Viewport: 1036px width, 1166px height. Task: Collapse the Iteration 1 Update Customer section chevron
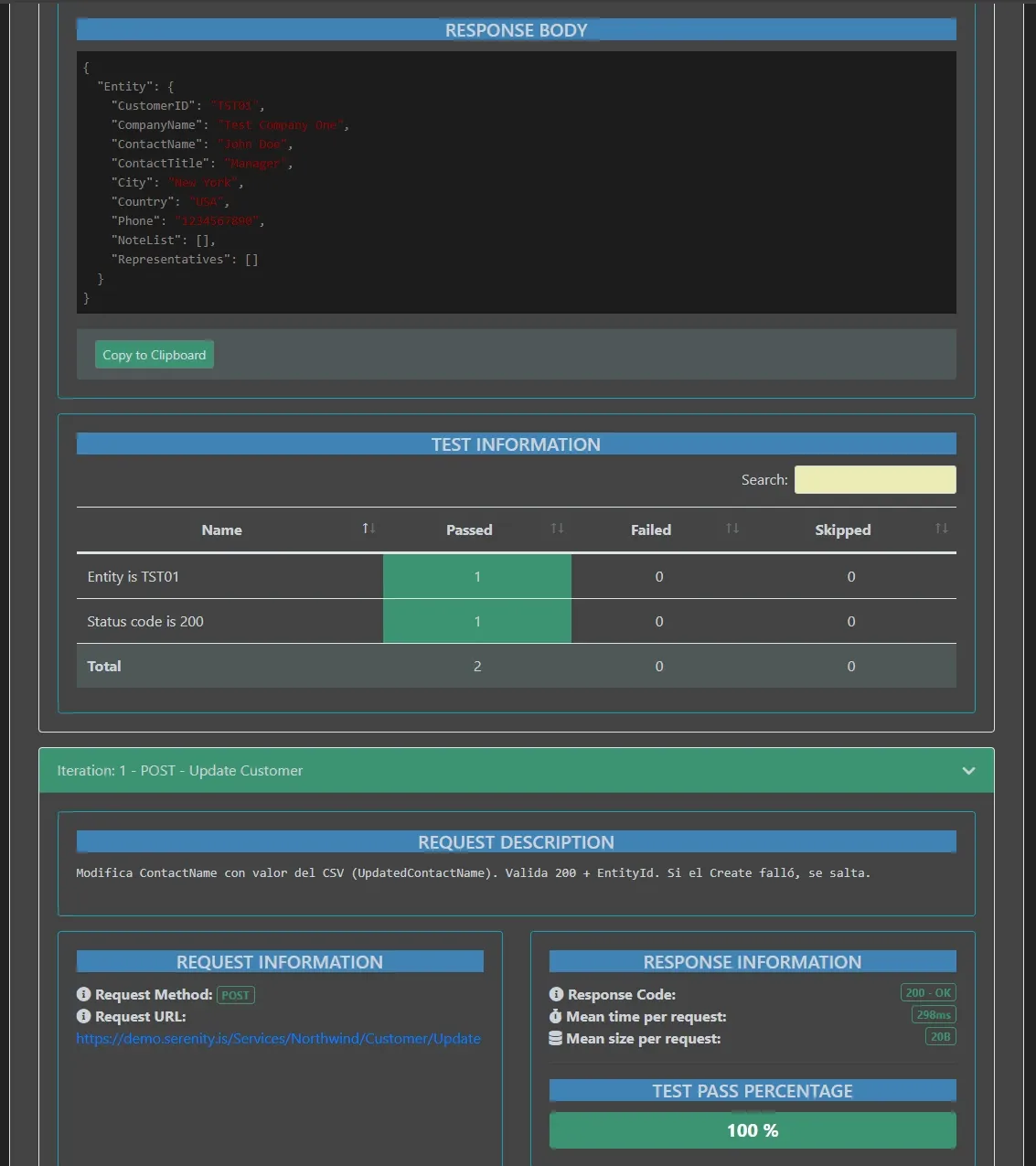pos(968,771)
